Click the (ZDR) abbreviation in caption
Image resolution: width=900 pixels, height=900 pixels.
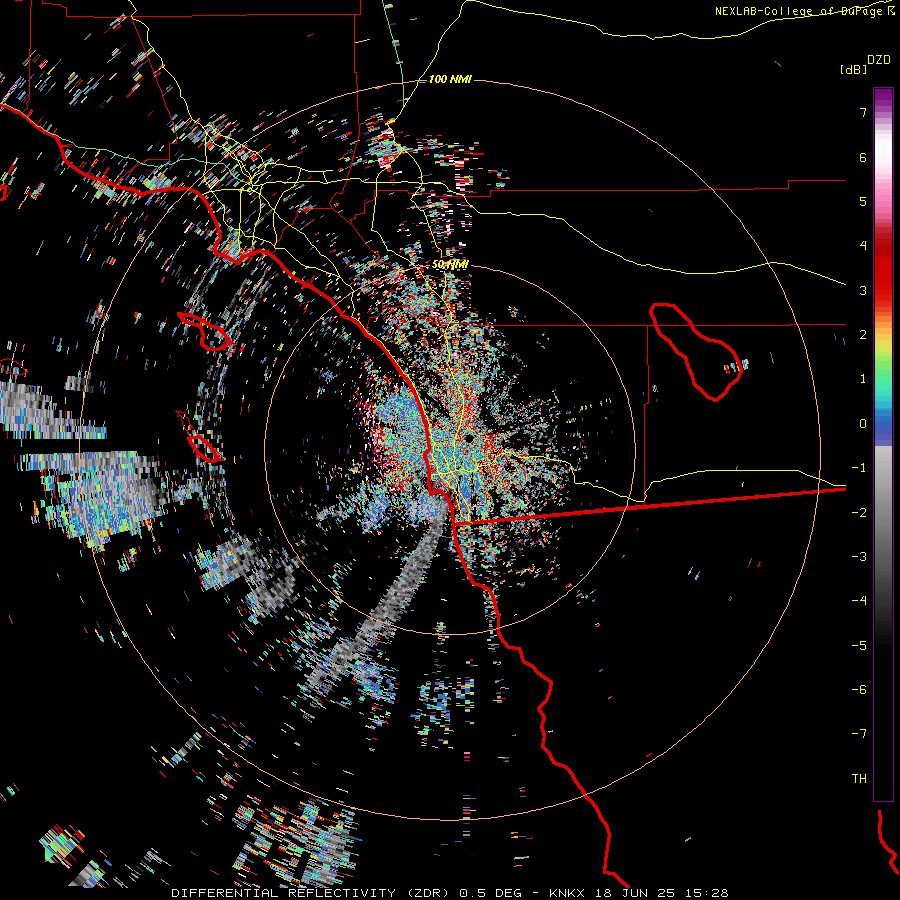coord(427,893)
